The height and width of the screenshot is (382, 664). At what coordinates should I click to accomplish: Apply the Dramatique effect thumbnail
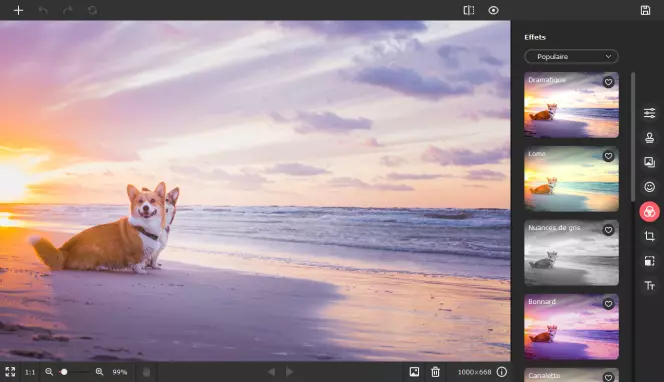tap(571, 105)
